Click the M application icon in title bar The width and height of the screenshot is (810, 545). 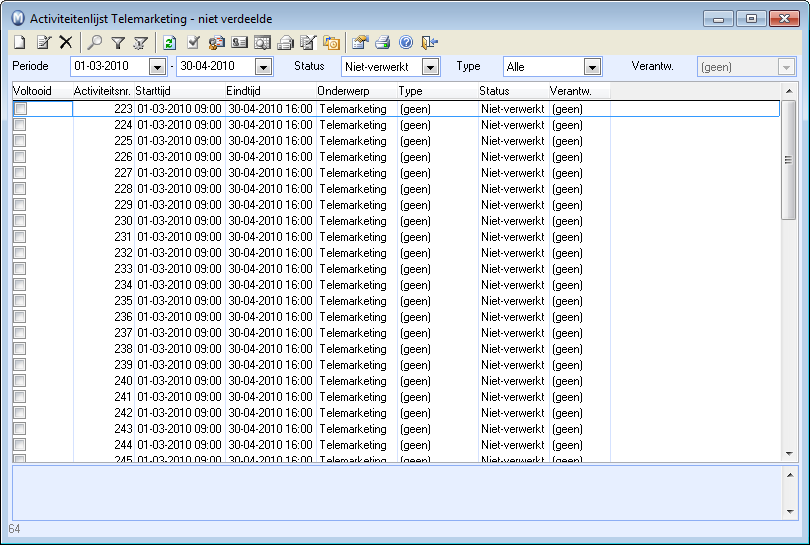pyautogui.click(x=18, y=18)
